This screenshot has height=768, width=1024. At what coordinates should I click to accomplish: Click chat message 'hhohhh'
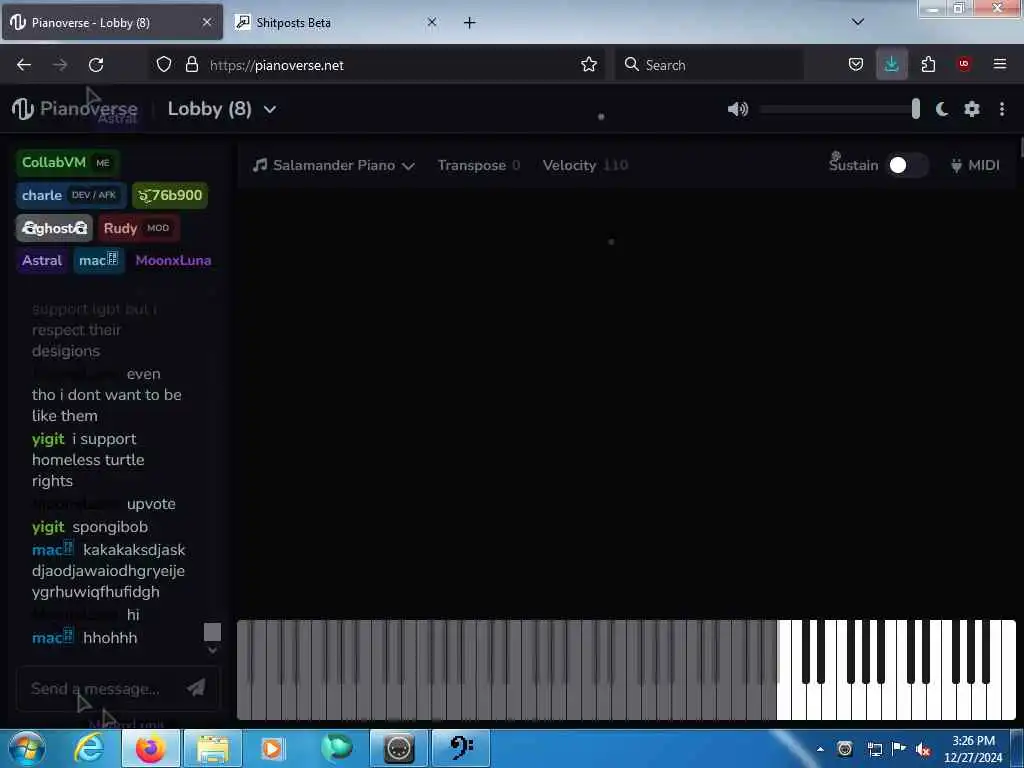110,638
